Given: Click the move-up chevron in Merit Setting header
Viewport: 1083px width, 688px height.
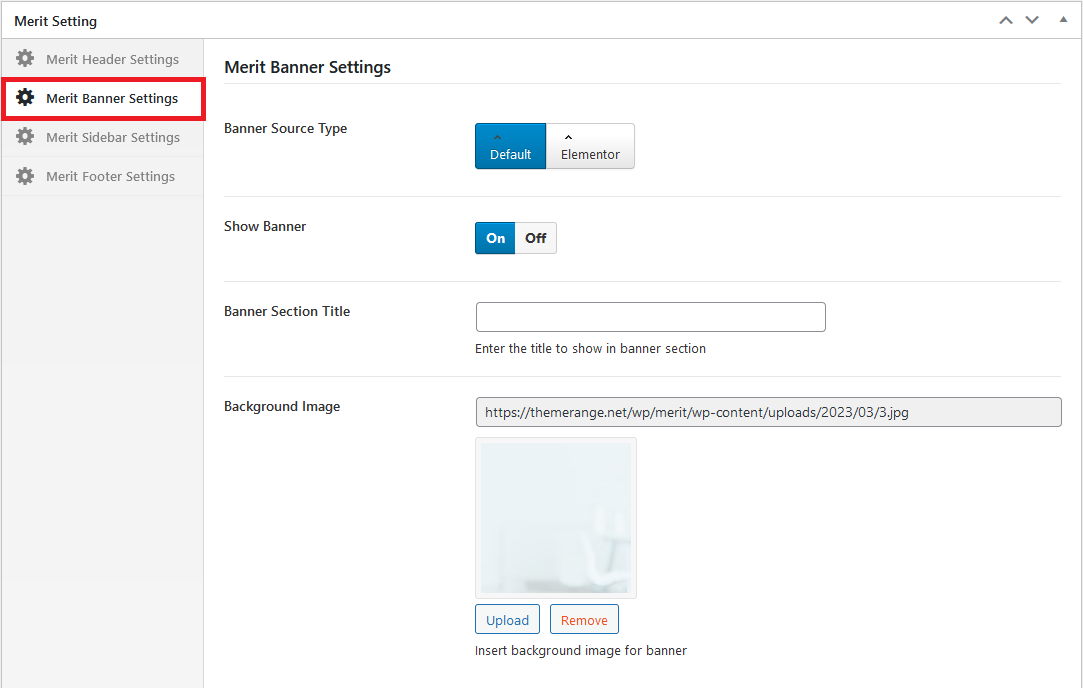Looking at the screenshot, I should tap(1006, 21).
